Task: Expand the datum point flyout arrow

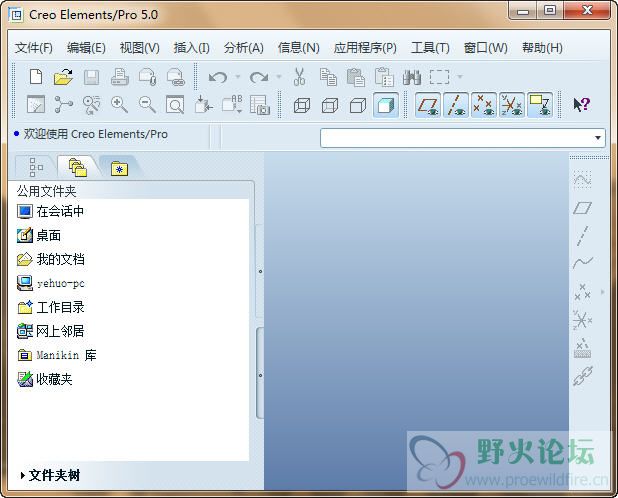Action: (x=602, y=292)
